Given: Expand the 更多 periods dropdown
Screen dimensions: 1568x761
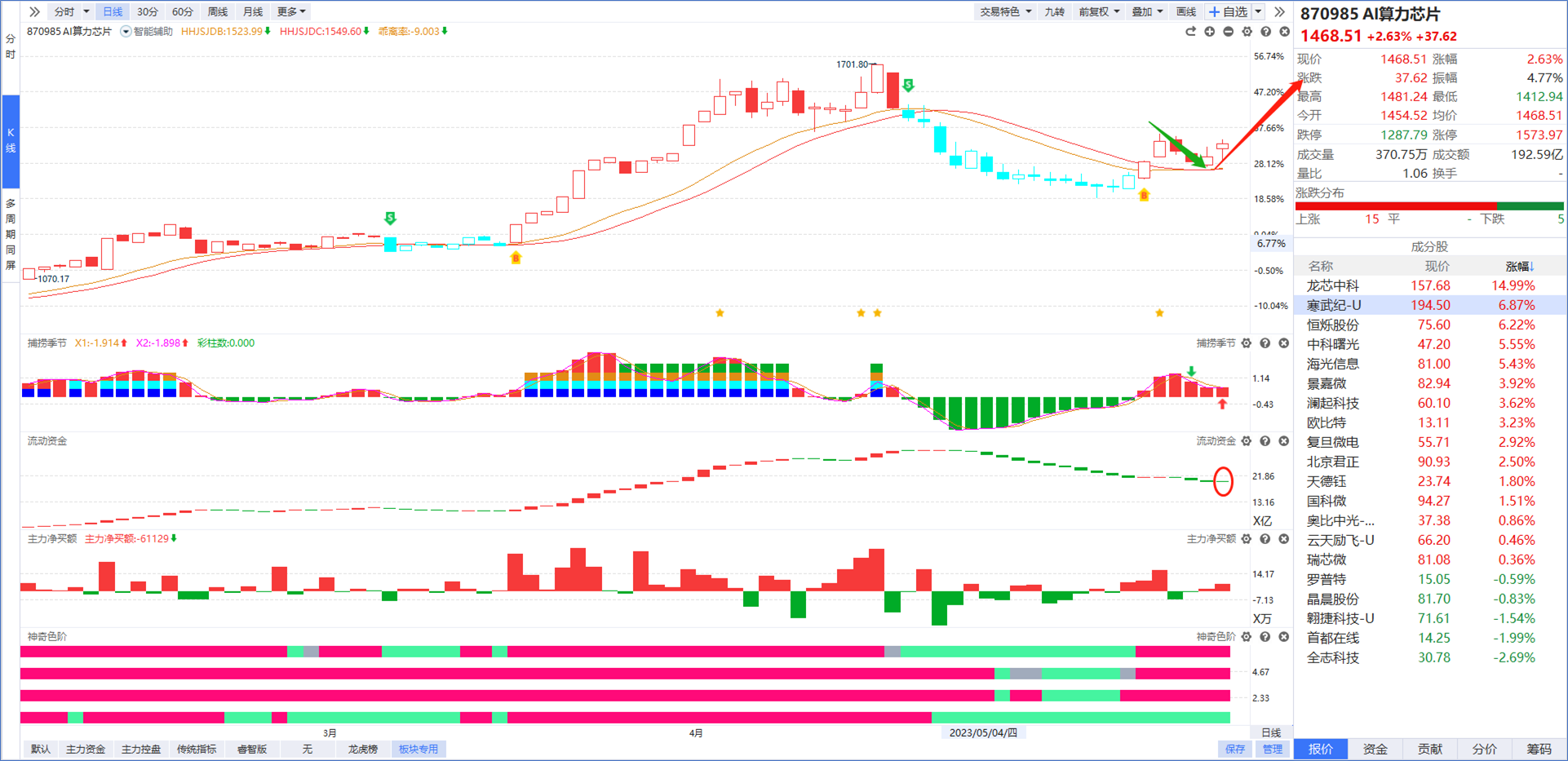Looking at the screenshot, I should pyautogui.click(x=291, y=11).
